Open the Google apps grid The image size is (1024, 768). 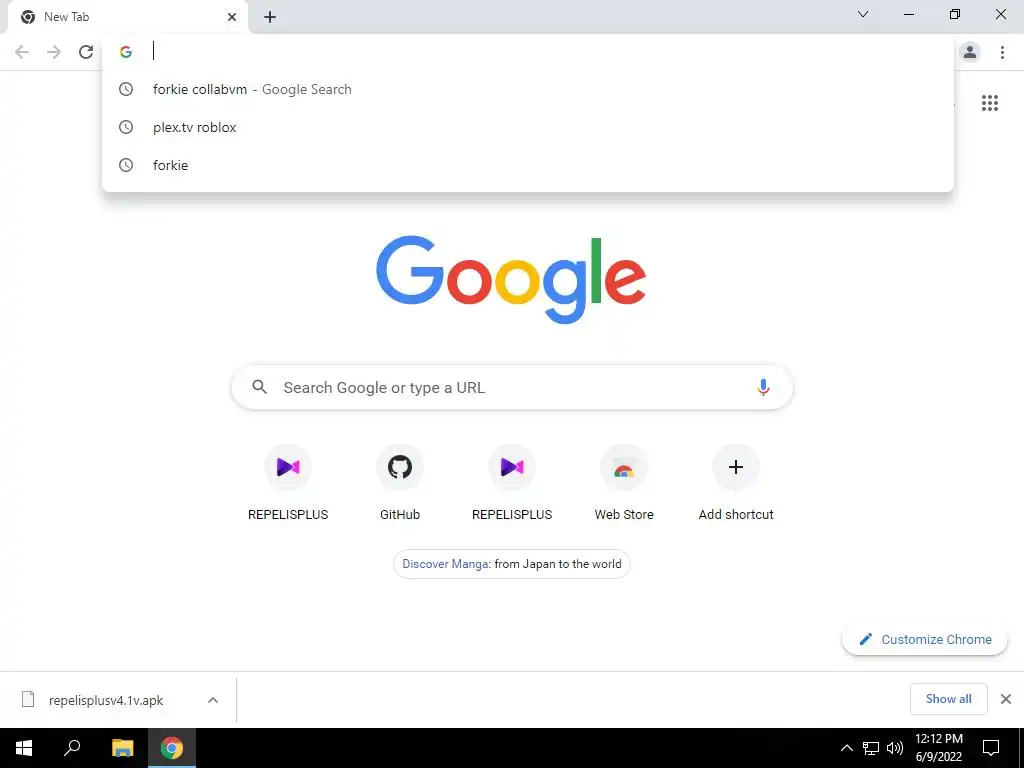pos(990,103)
